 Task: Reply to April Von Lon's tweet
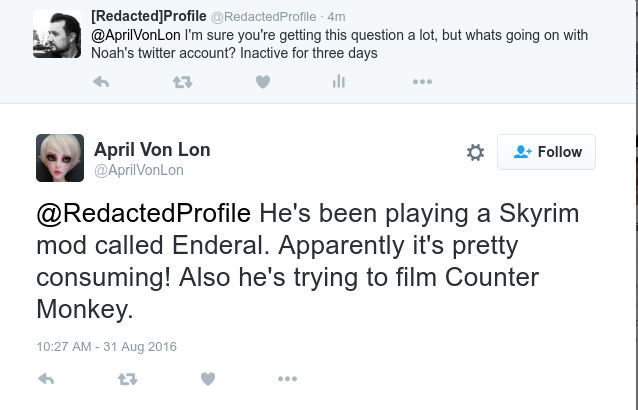pyautogui.click(x=45, y=378)
